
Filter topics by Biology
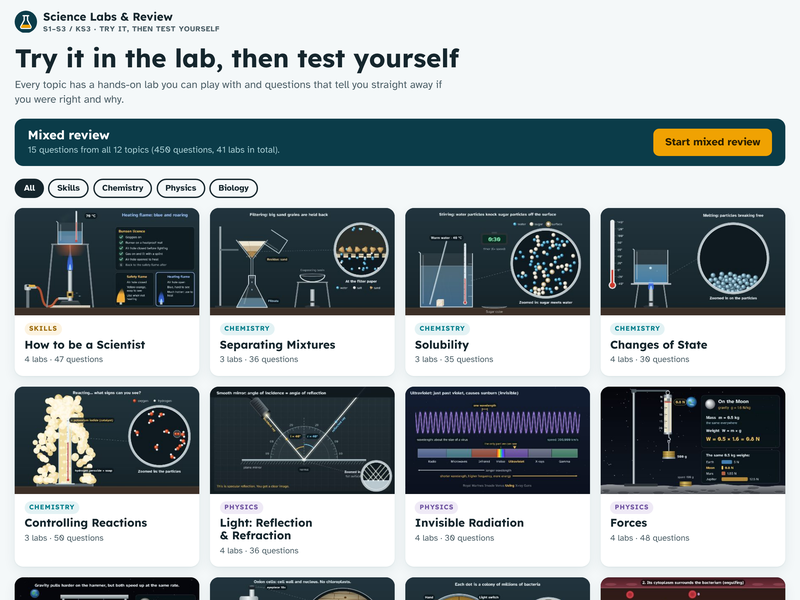(x=234, y=188)
